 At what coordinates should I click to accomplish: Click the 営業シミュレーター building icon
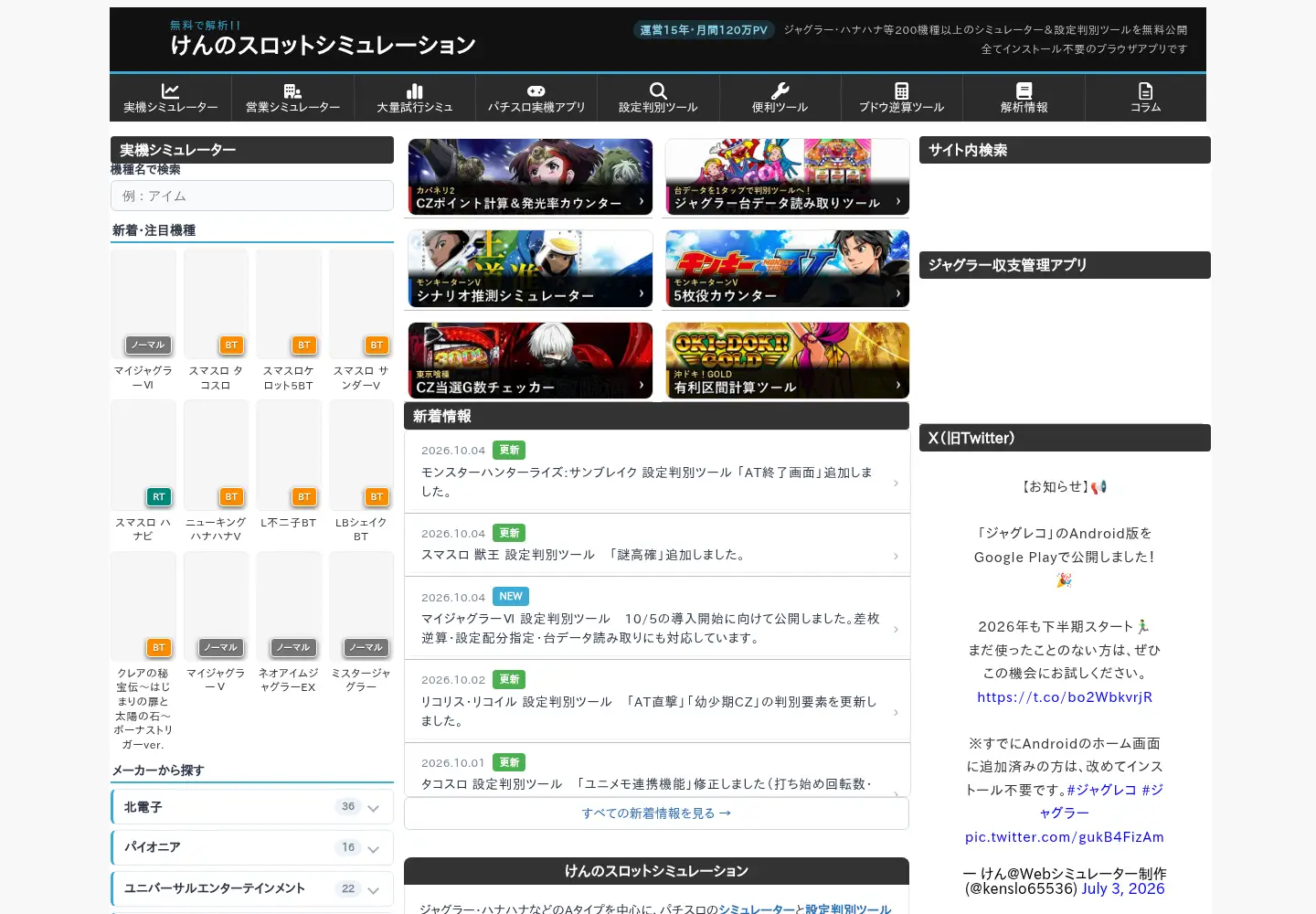(292, 90)
